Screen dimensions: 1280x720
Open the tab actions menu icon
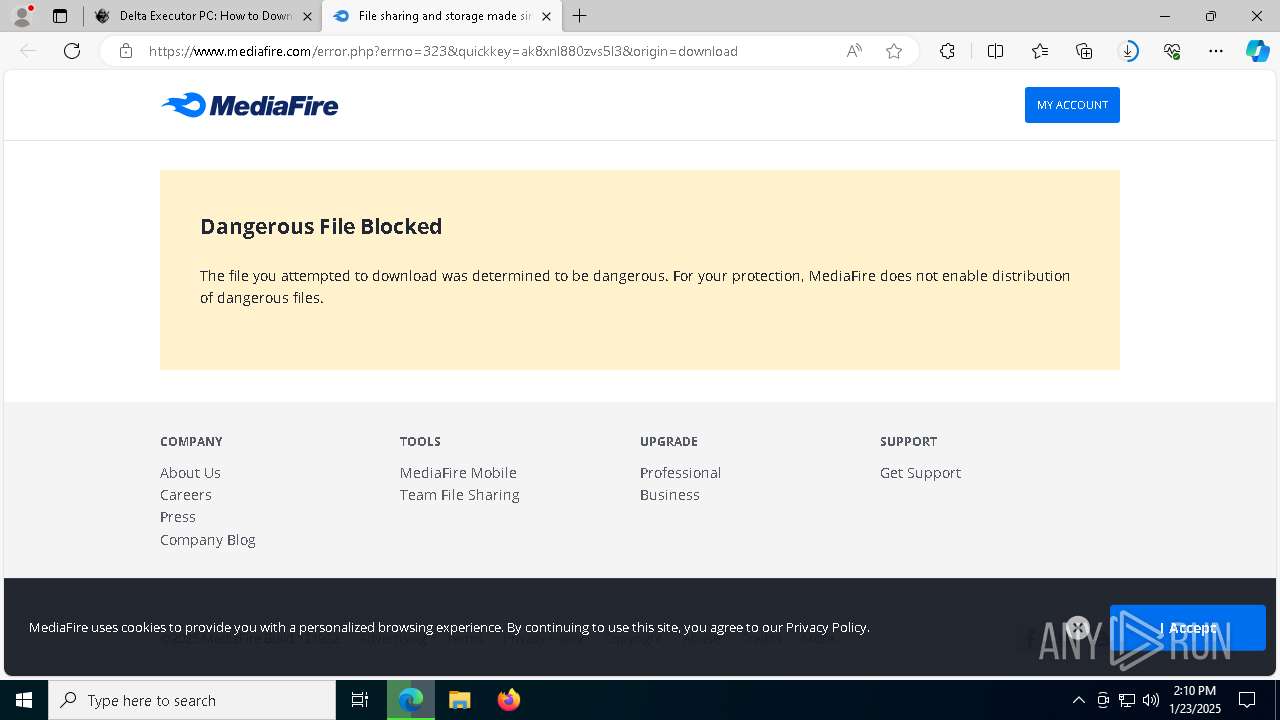[x=60, y=16]
